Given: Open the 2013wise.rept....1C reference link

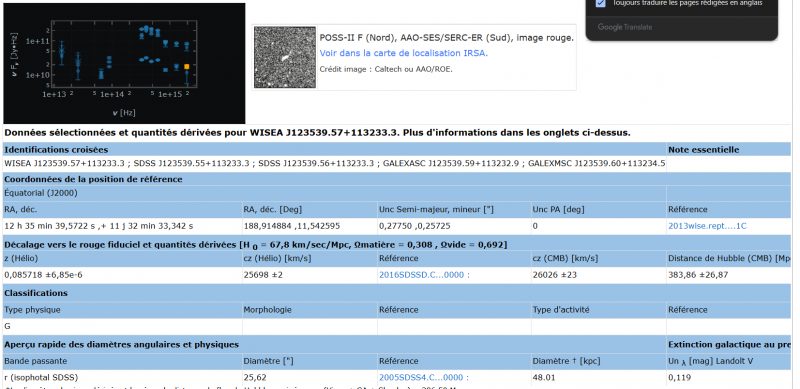Looking at the screenshot, I should tap(707, 226).
